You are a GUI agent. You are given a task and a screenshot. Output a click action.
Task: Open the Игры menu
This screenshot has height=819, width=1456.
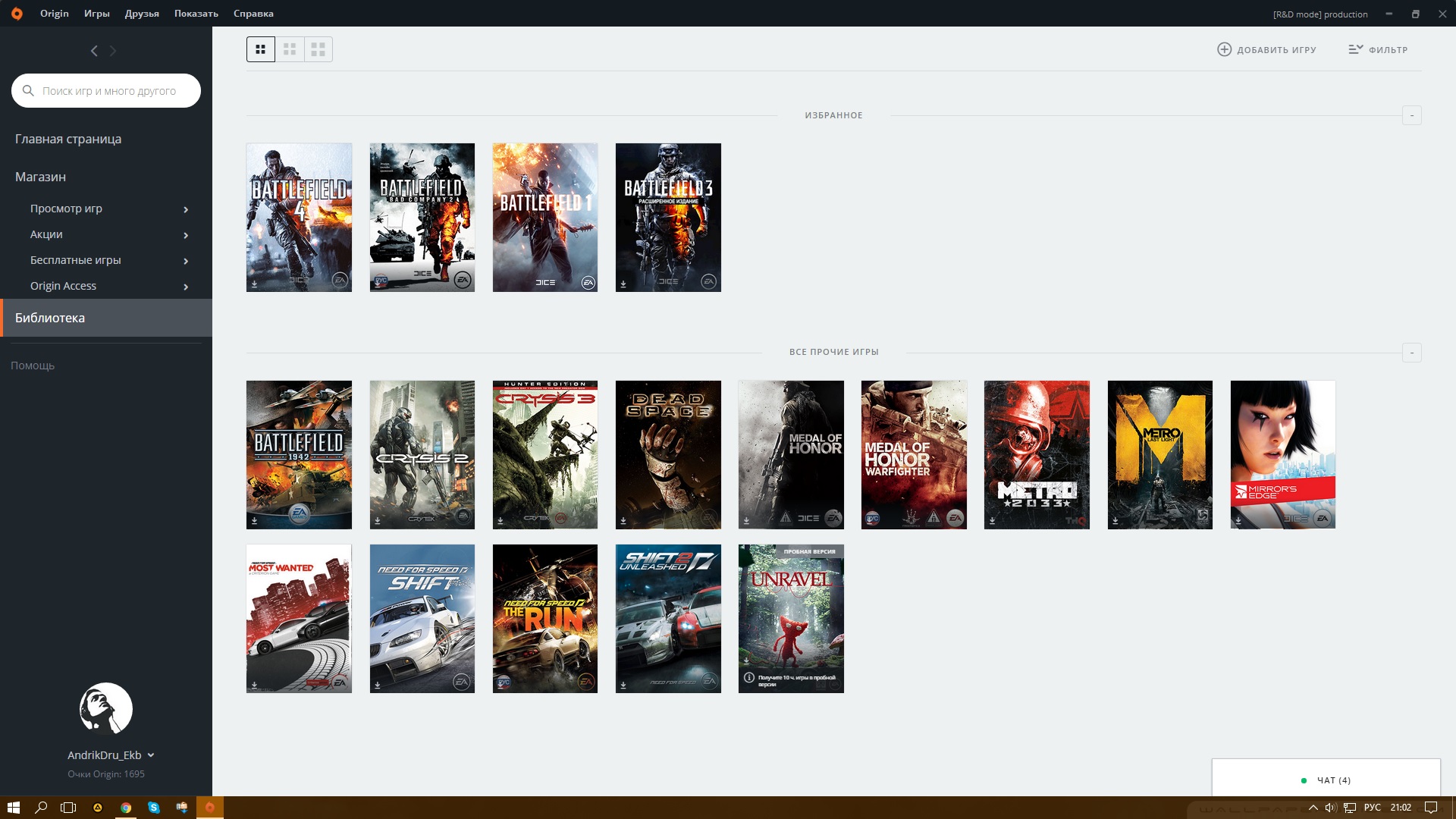point(96,14)
